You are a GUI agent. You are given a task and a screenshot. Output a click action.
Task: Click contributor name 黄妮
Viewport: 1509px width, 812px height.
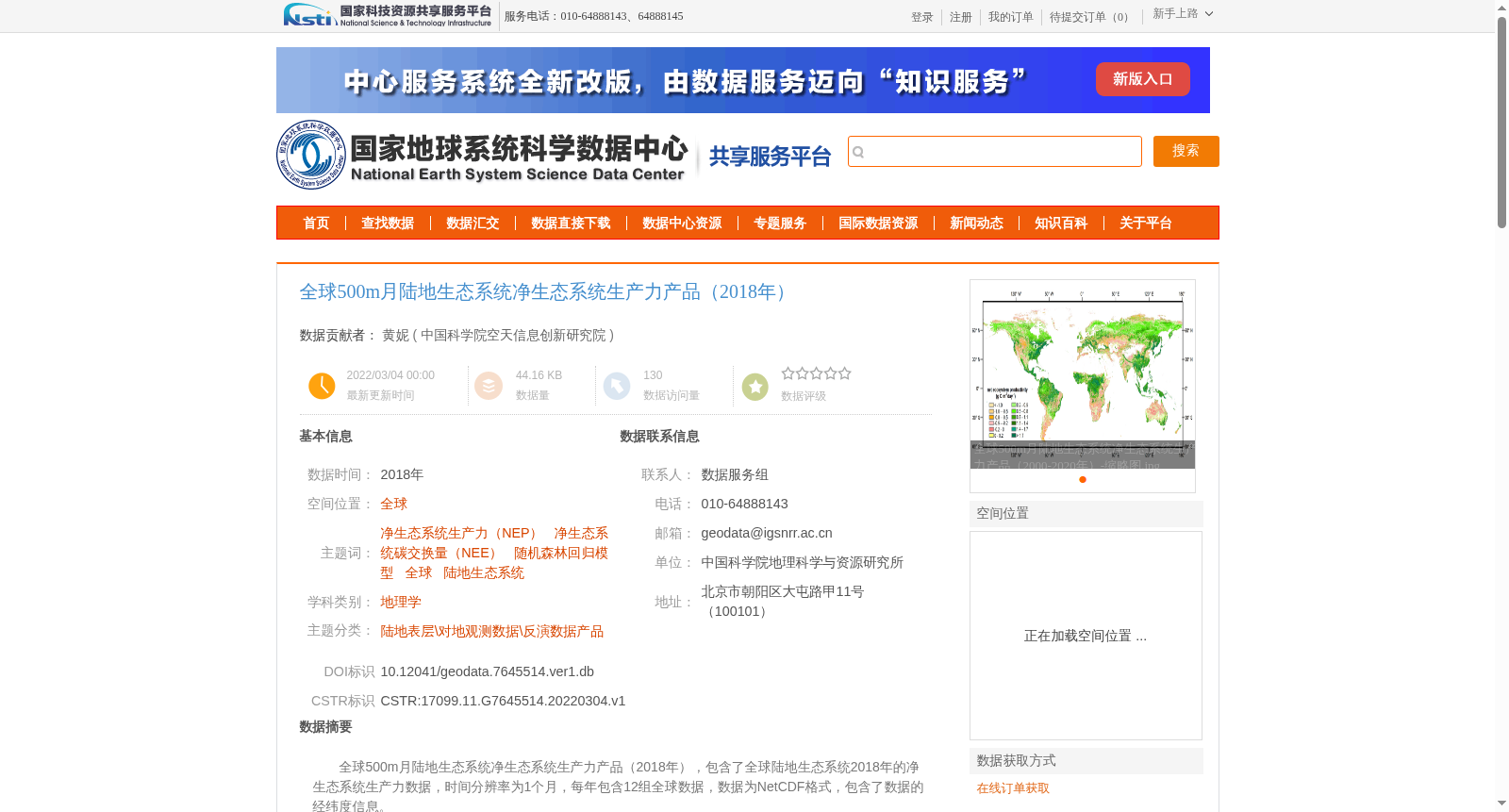tap(395, 335)
